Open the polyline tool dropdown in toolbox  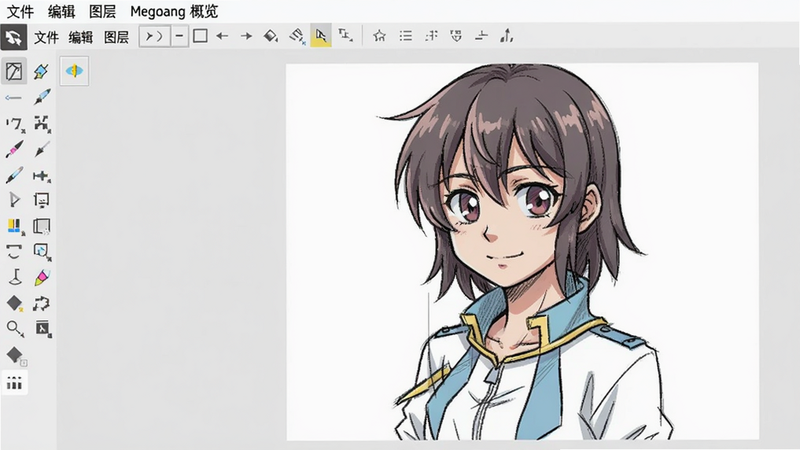click(15, 124)
